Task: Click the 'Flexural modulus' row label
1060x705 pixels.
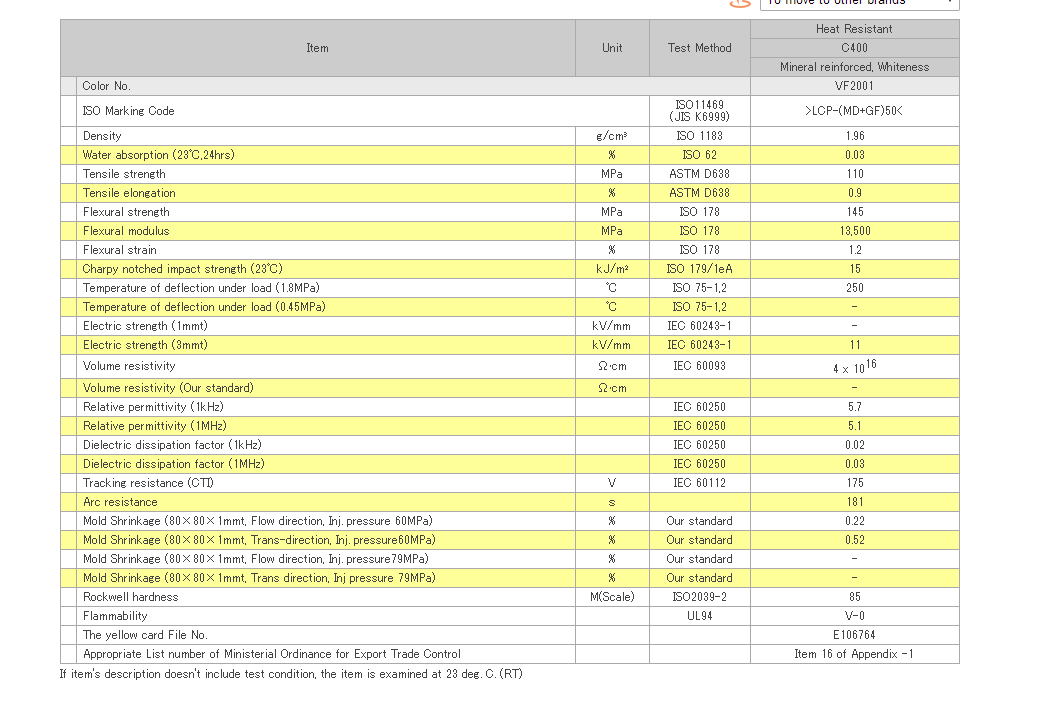Action: [126, 230]
